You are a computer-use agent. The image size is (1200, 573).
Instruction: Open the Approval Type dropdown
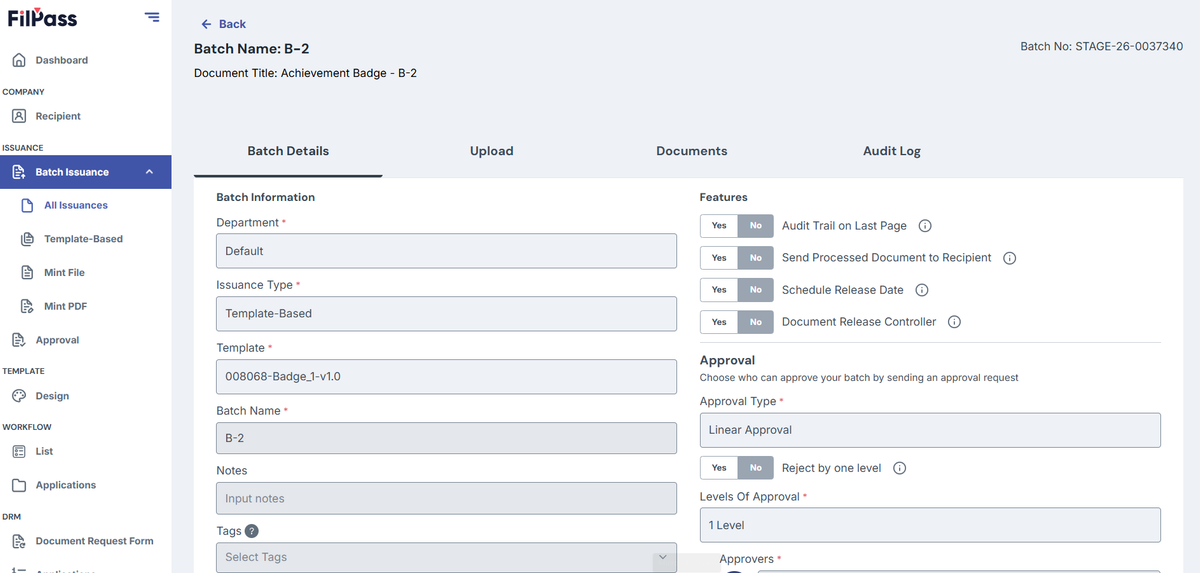point(930,430)
